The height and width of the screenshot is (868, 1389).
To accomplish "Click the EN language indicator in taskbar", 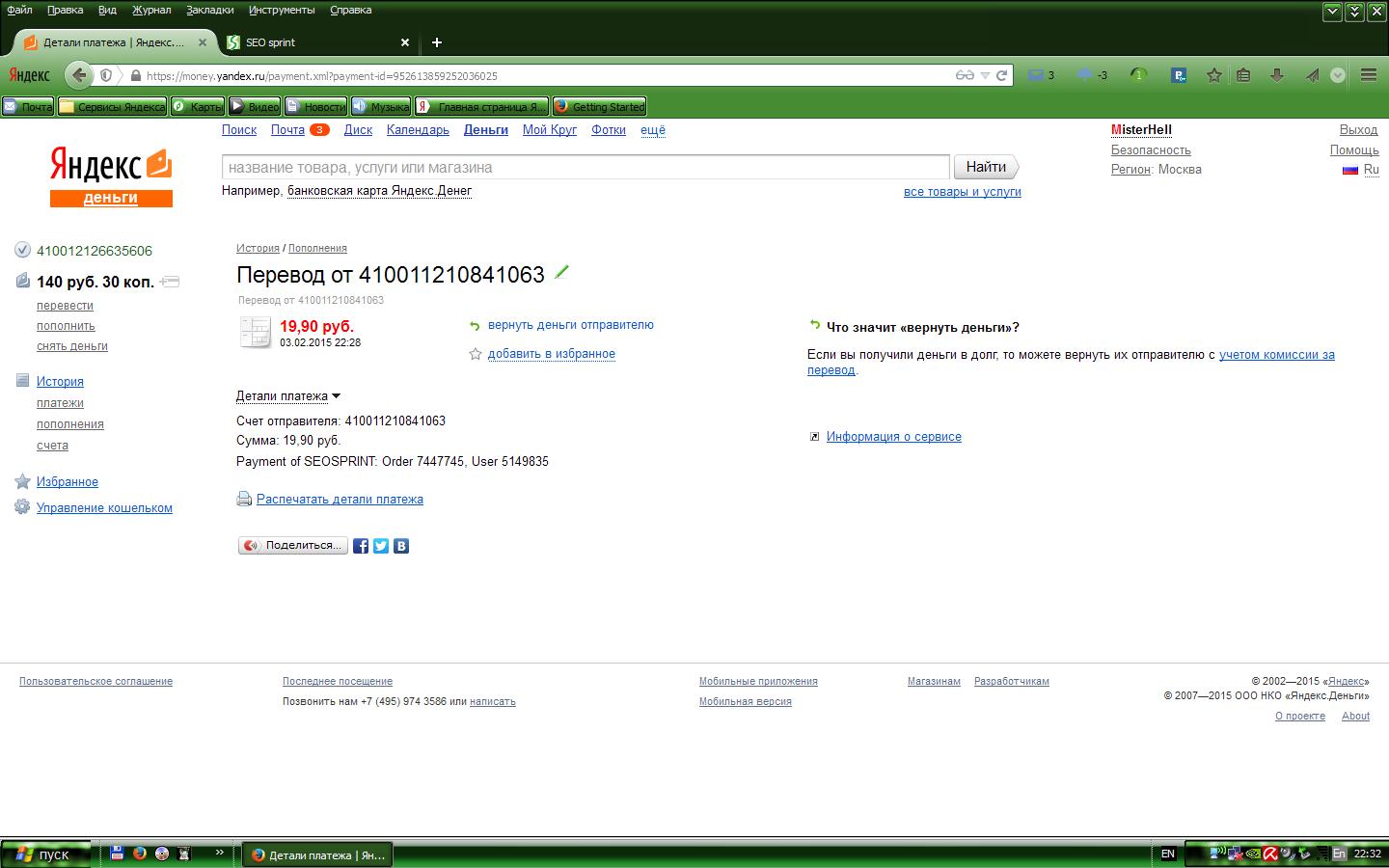I will coord(1168,854).
